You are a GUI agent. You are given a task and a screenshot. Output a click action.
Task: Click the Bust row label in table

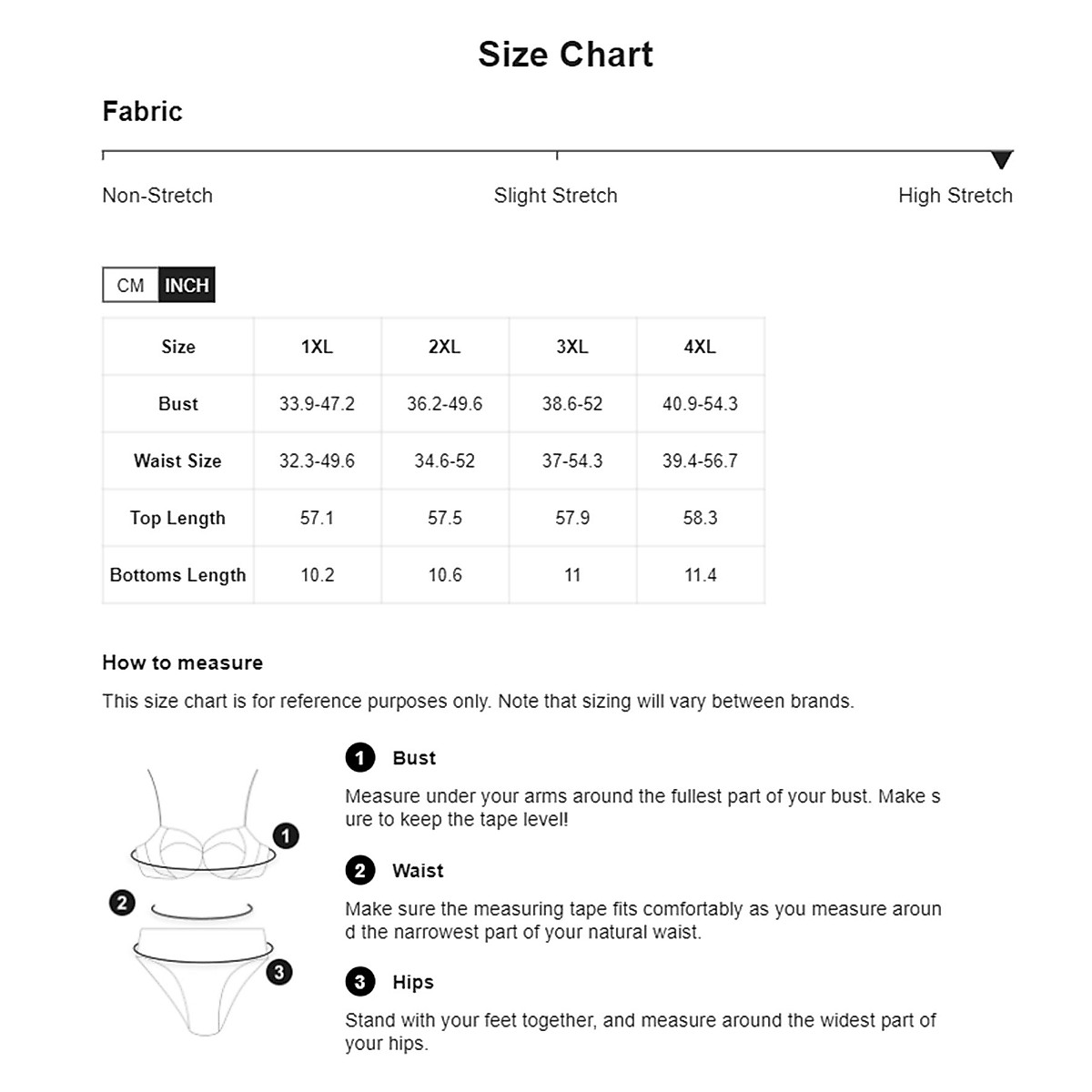(x=178, y=404)
